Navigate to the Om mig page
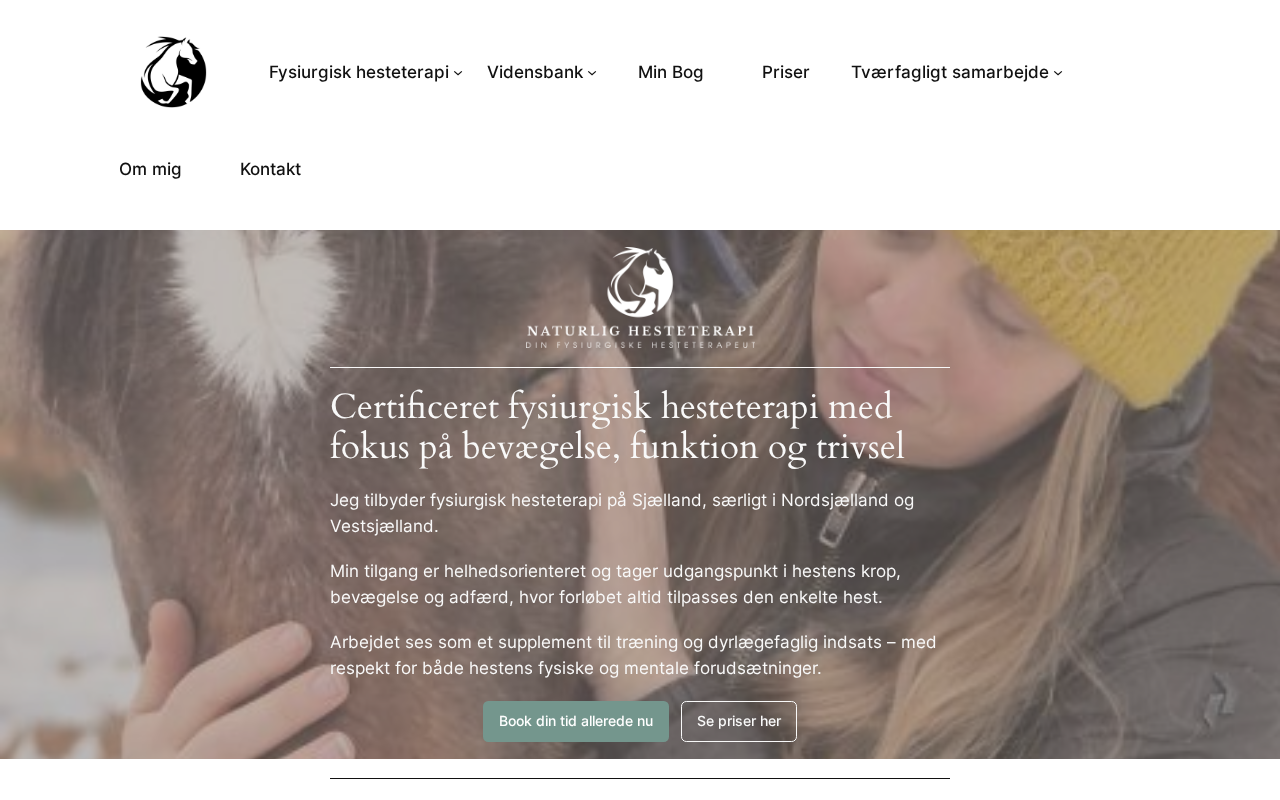Image resolution: width=1280 pixels, height=800 pixels. [x=150, y=169]
